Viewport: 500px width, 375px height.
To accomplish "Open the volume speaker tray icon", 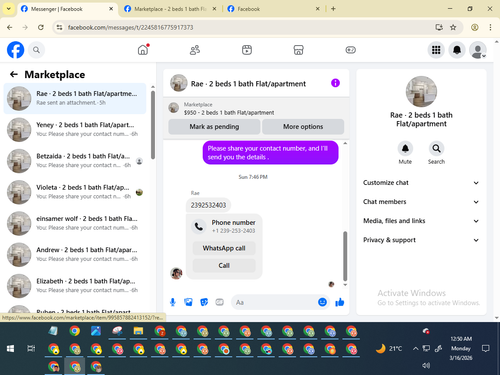I will click(x=426, y=365).
